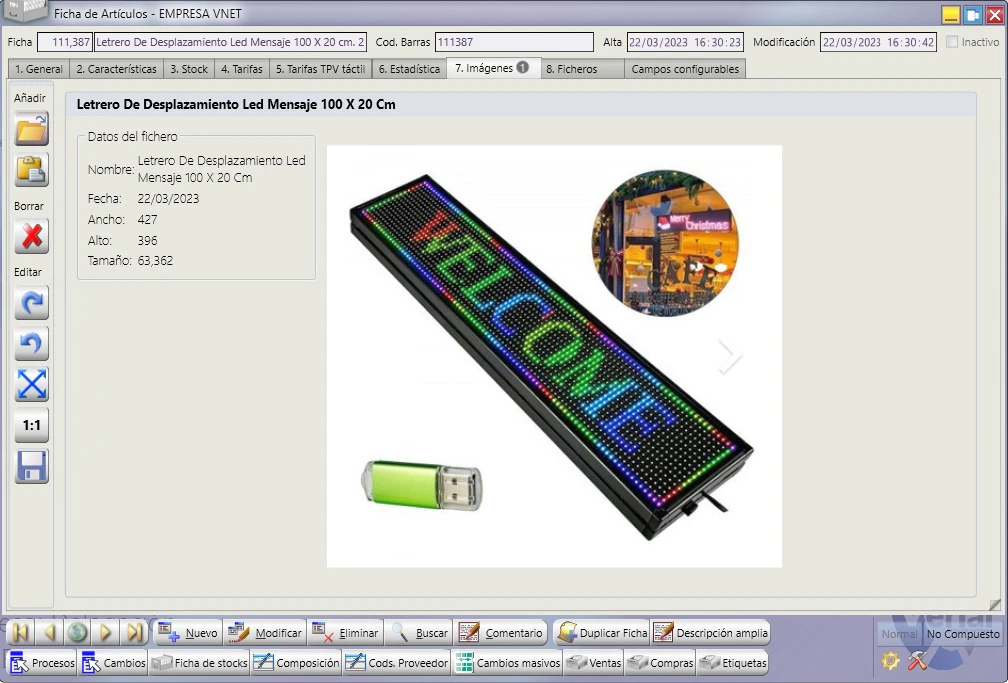Switch to the 3. Stock tab
Viewport: 1008px width, 683px height.
[188, 69]
